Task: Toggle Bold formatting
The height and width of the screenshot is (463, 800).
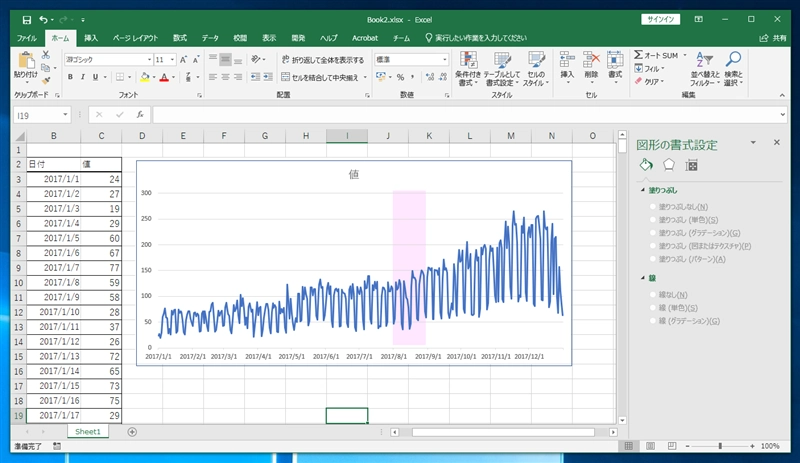Action: click(x=70, y=77)
